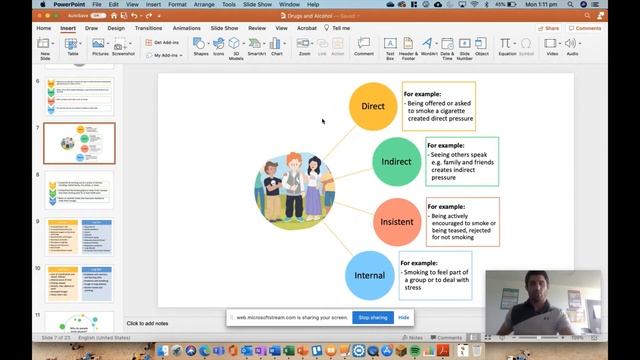Image resolution: width=640 pixels, height=360 pixels.
Task: Open the Review ribbon tab
Action: coord(257,28)
